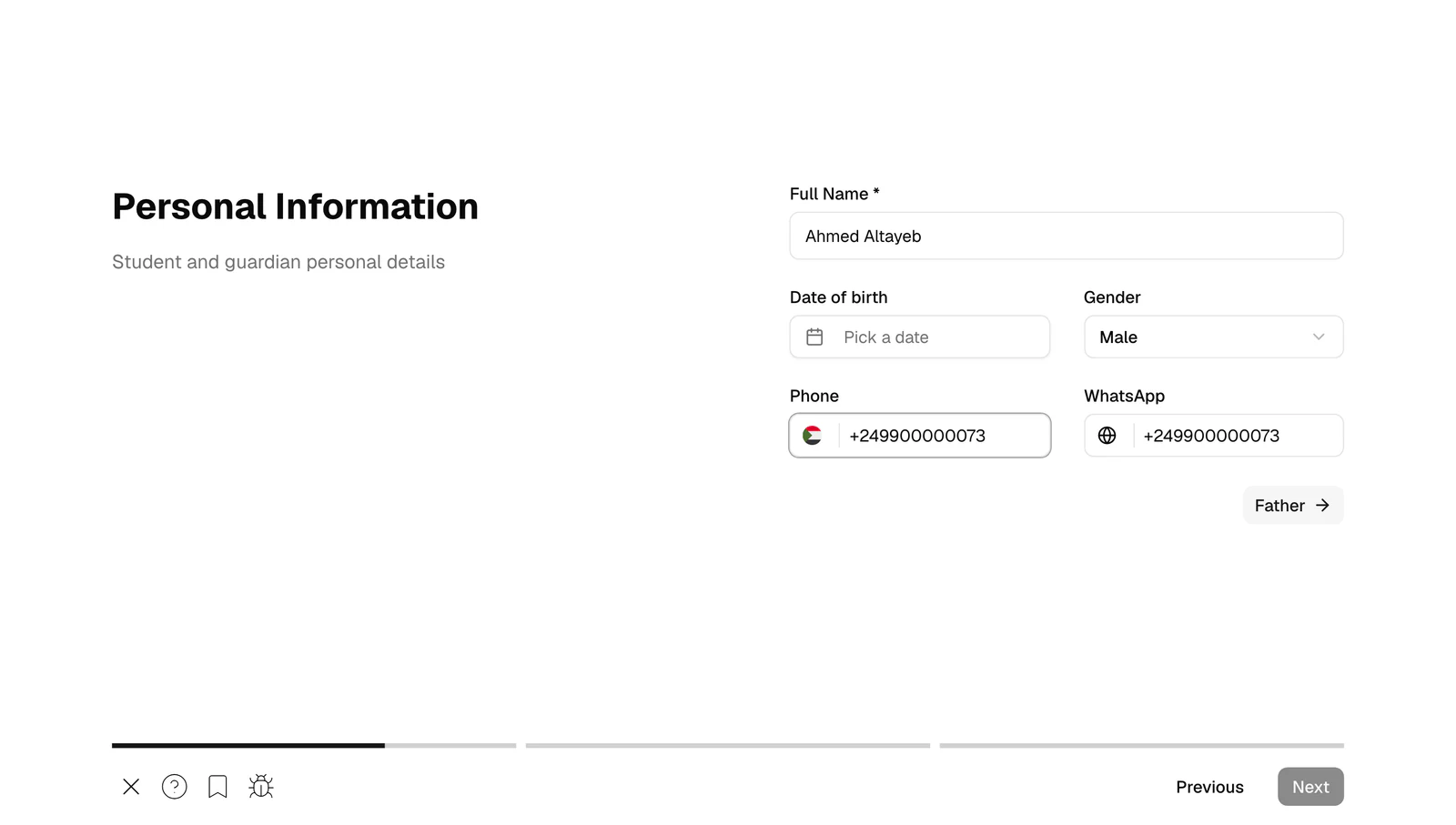Go to Father section button
Screen dimensions: 1456x825
pyautogui.click(x=1292, y=506)
